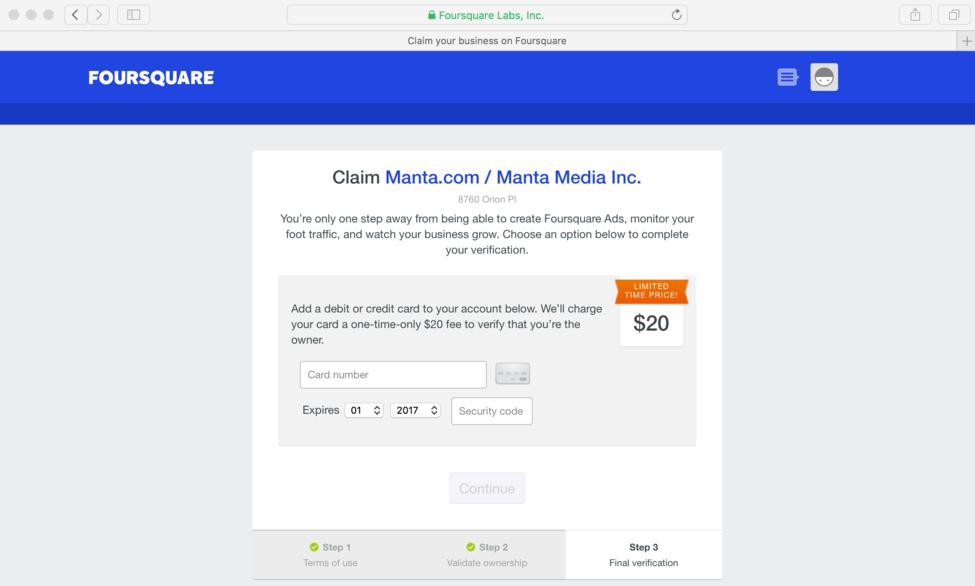Open the user profile avatar
Screen dimensions: 975x586
click(x=824, y=77)
